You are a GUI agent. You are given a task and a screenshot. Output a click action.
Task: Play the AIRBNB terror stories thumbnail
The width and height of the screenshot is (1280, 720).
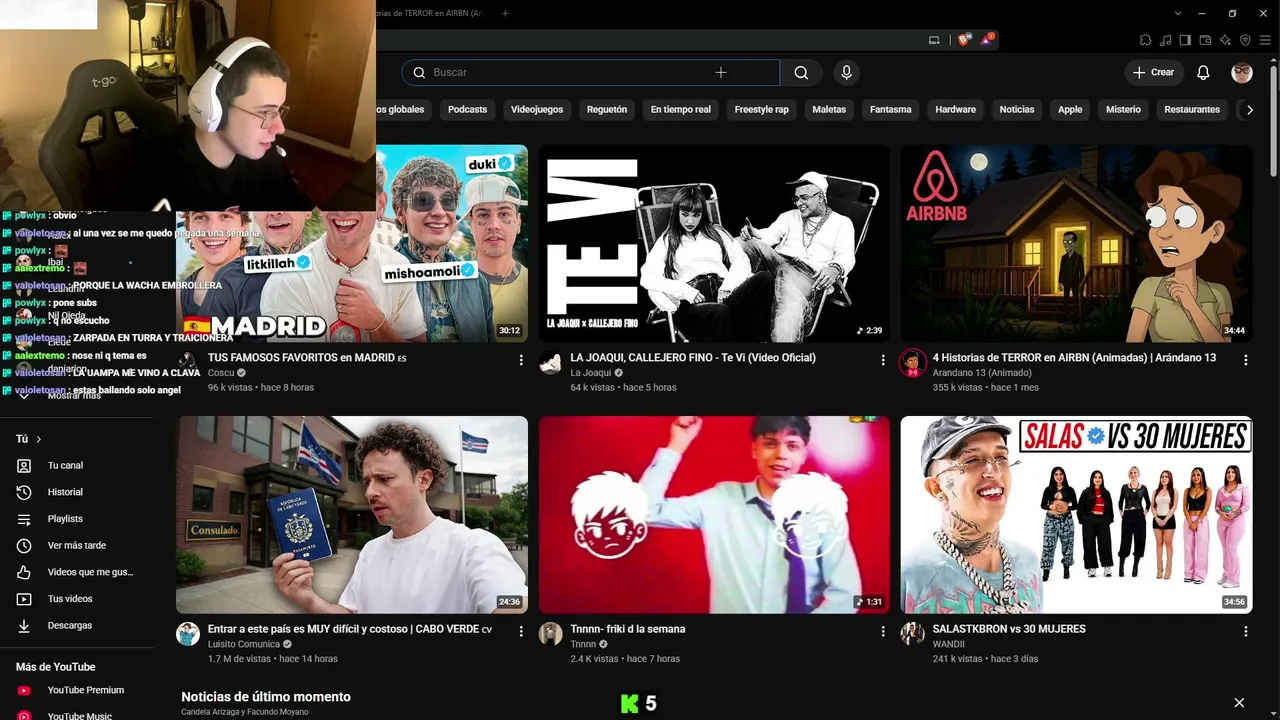click(x=1076, y=243)
